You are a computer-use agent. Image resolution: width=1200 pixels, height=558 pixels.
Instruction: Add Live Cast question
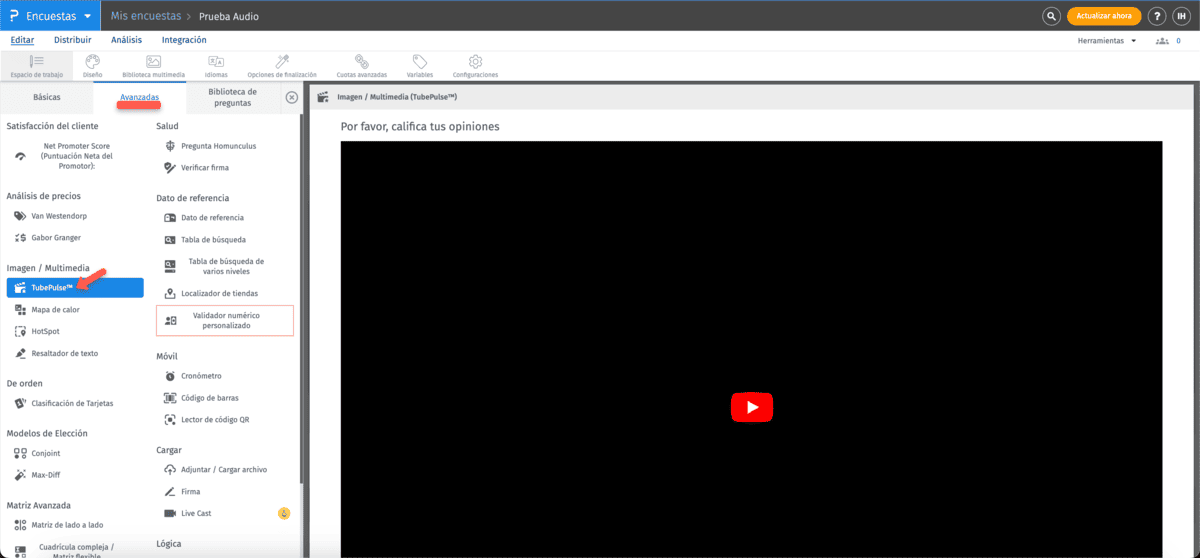point(196,514)
